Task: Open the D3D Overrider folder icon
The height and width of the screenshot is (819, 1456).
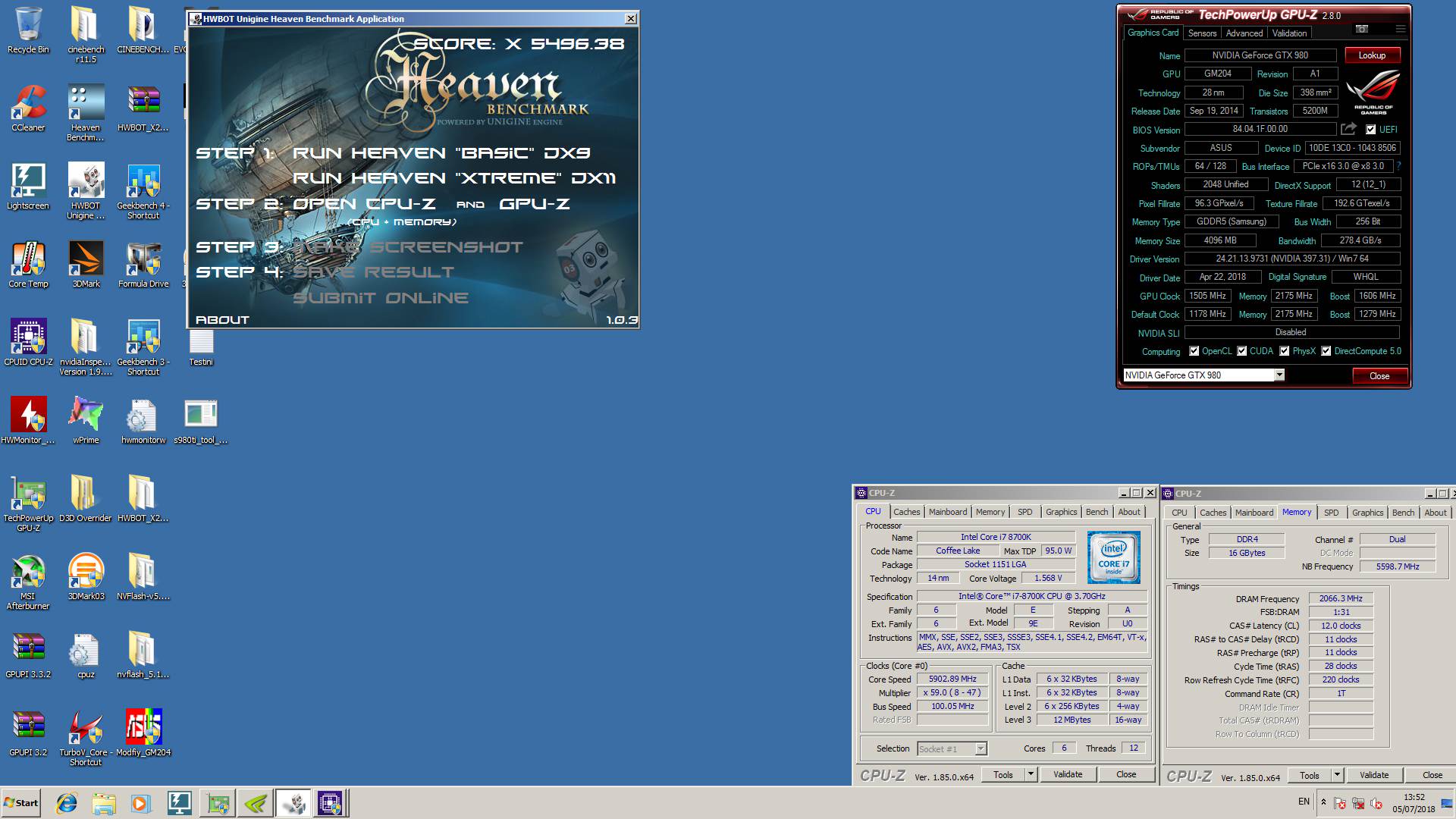Action: [86, 498]
